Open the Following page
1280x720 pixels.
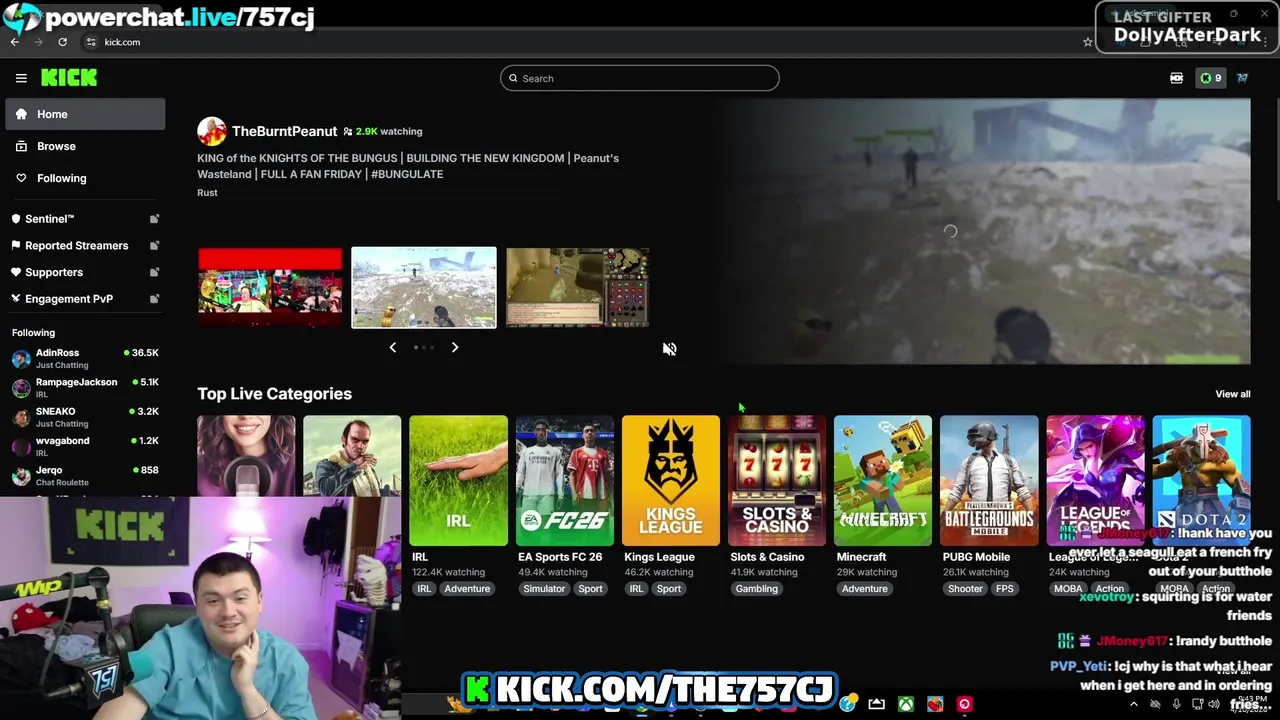click(85, 178)
